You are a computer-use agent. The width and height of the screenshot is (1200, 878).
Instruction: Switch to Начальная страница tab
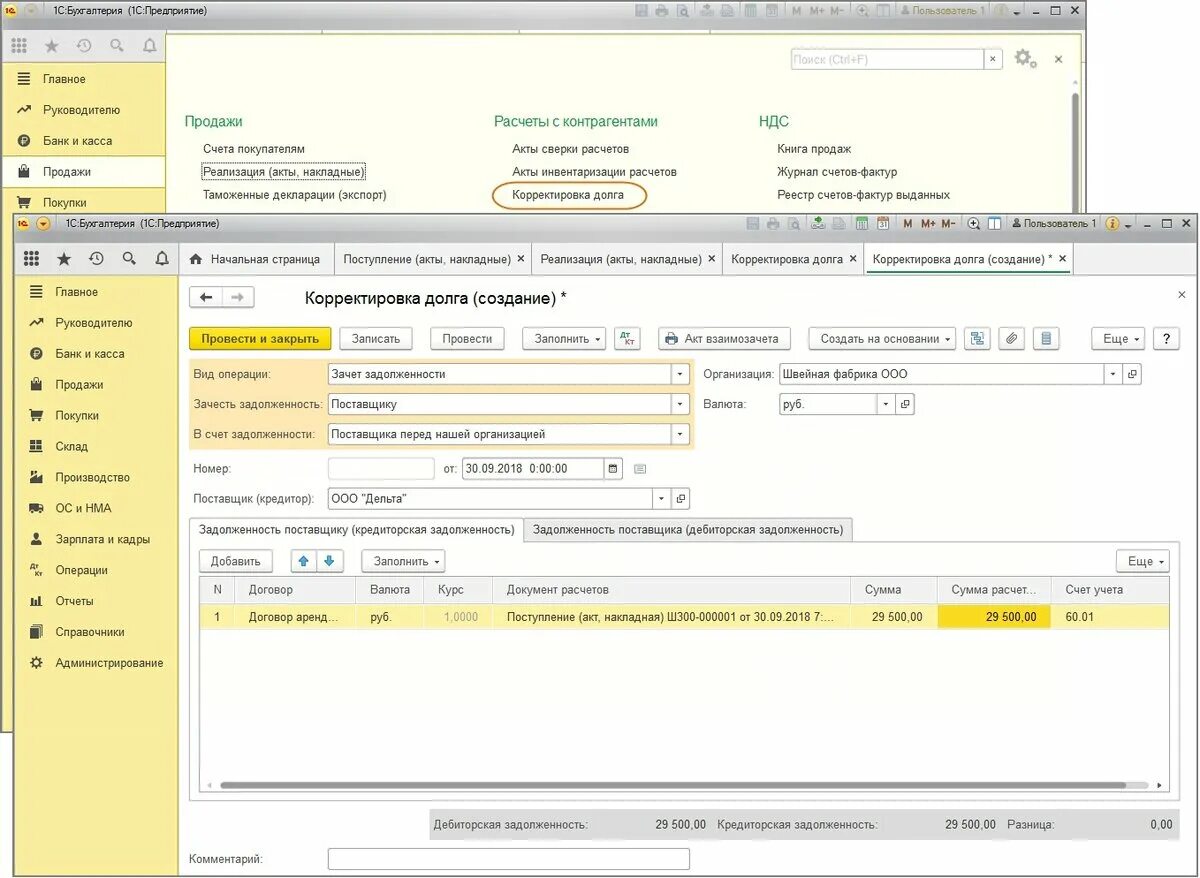click(x=255, y=259)
